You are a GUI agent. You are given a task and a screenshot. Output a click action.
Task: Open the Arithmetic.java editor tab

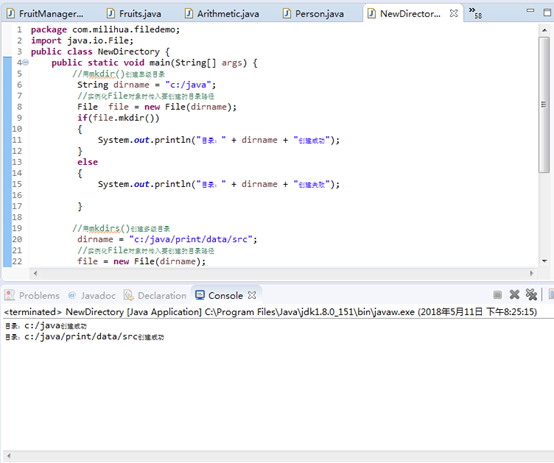tap(222, 13)
